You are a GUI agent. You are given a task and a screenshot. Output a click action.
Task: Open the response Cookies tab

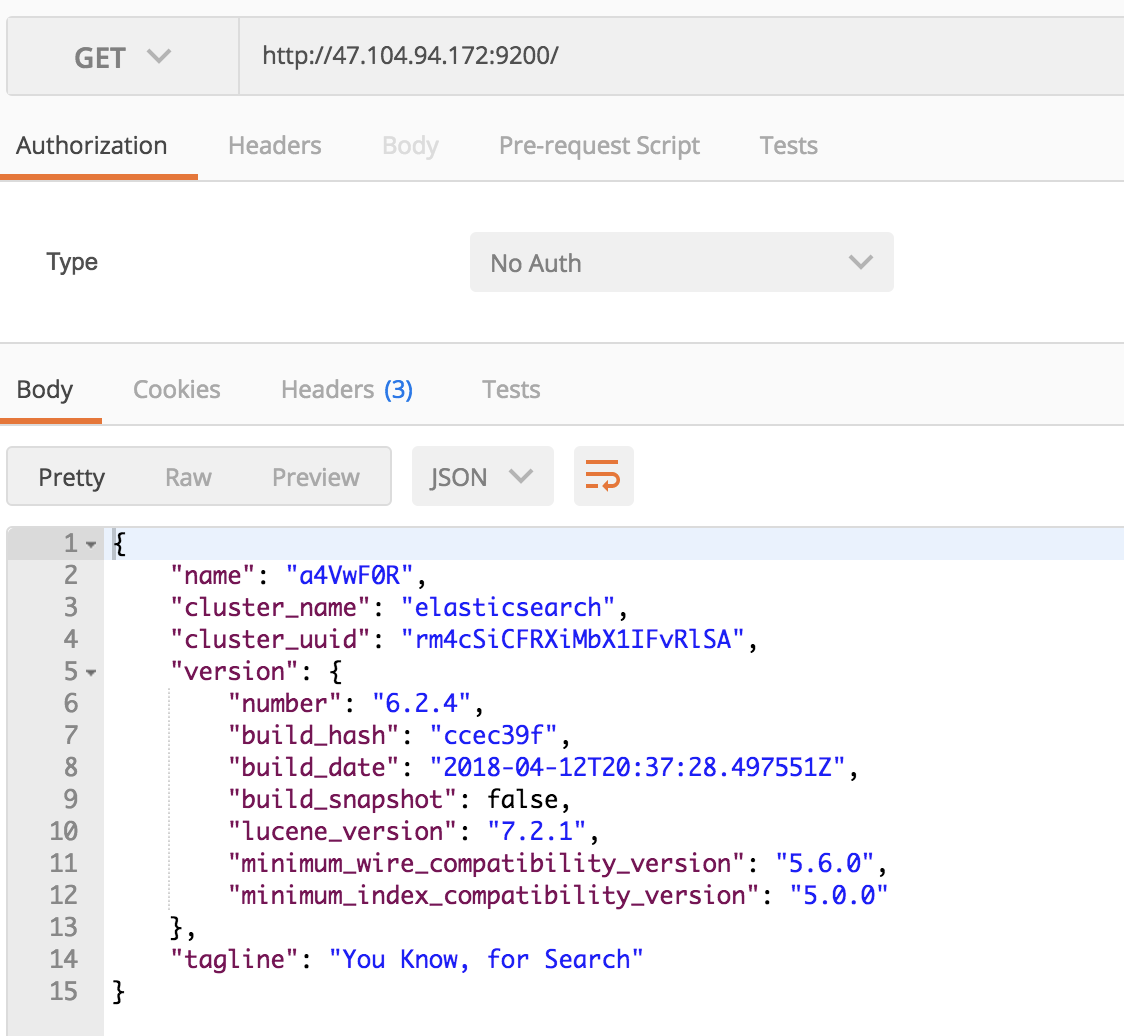click(x=177, y=390)
